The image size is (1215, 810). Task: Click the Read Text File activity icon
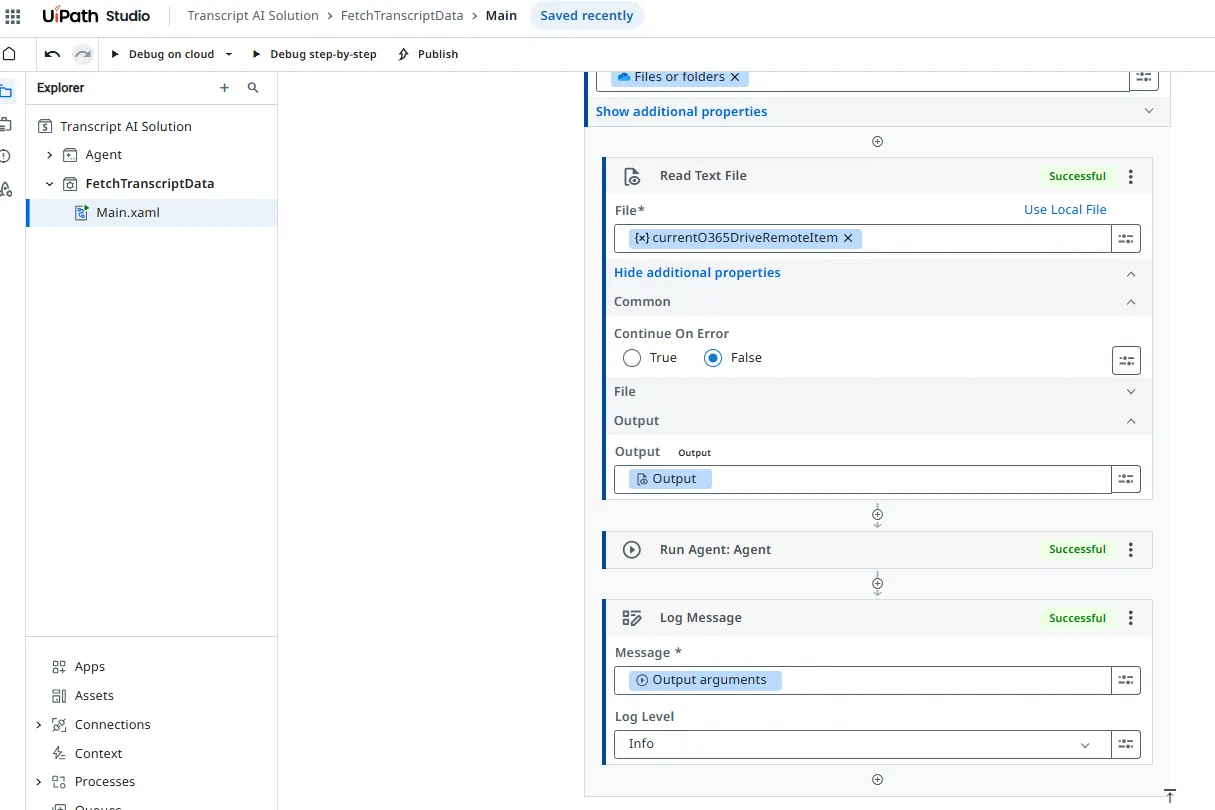coord(632,177)
